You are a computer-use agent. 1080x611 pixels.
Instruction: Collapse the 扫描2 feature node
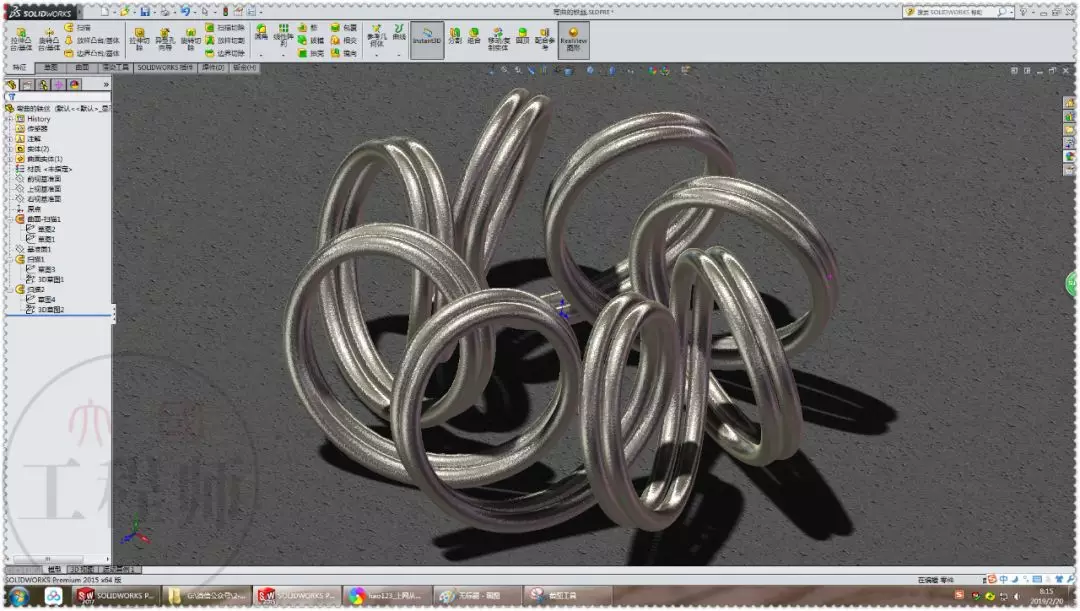[10, 290]
